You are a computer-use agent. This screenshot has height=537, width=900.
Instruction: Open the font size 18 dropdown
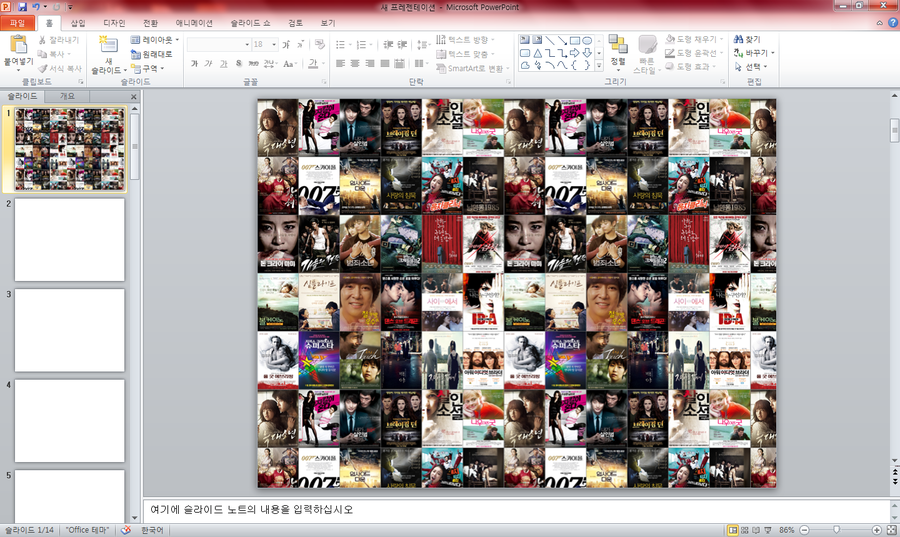(274, 44)
